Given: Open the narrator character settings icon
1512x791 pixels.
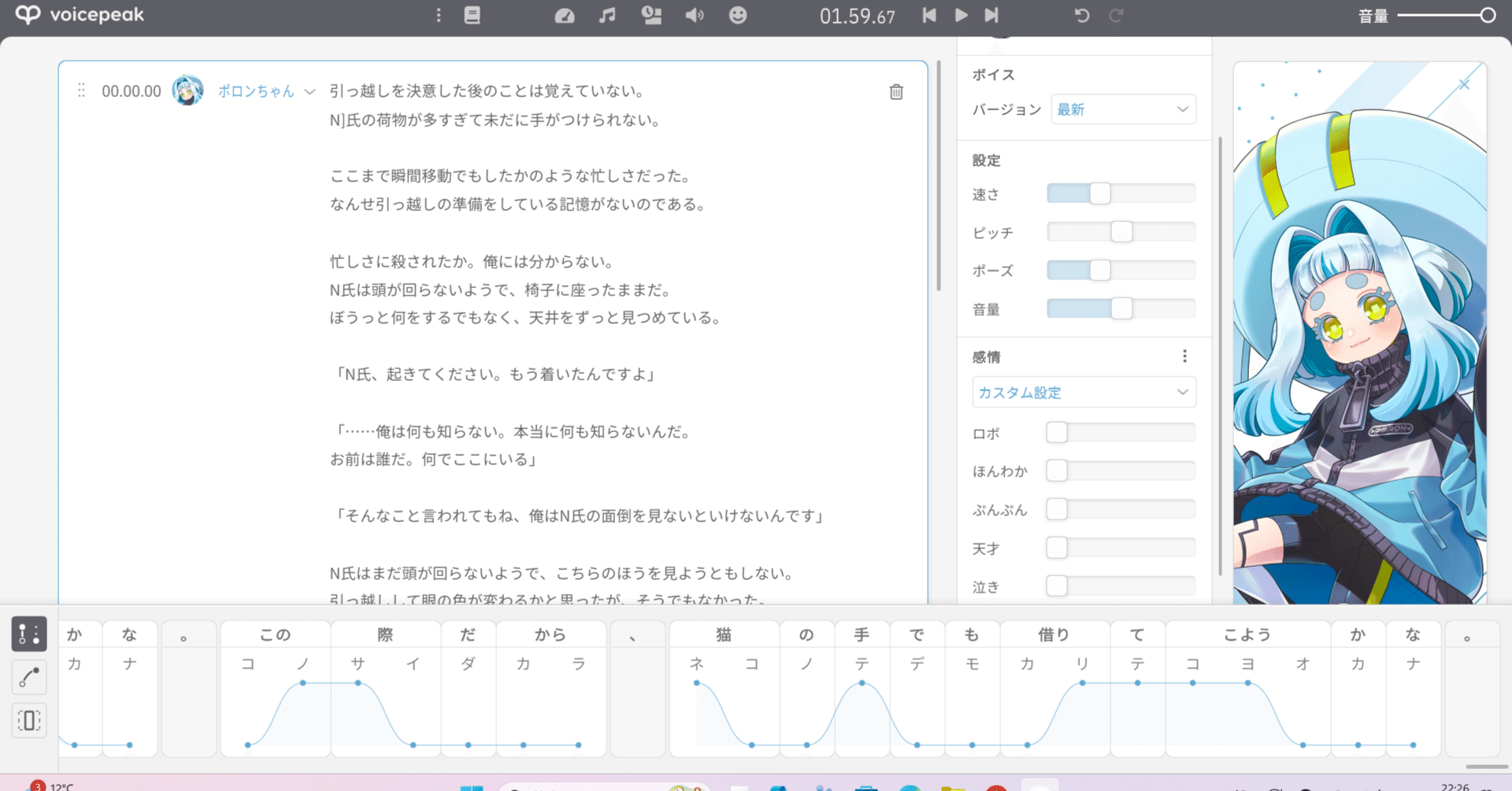Looking at the screenshot, I should [651, 15].
